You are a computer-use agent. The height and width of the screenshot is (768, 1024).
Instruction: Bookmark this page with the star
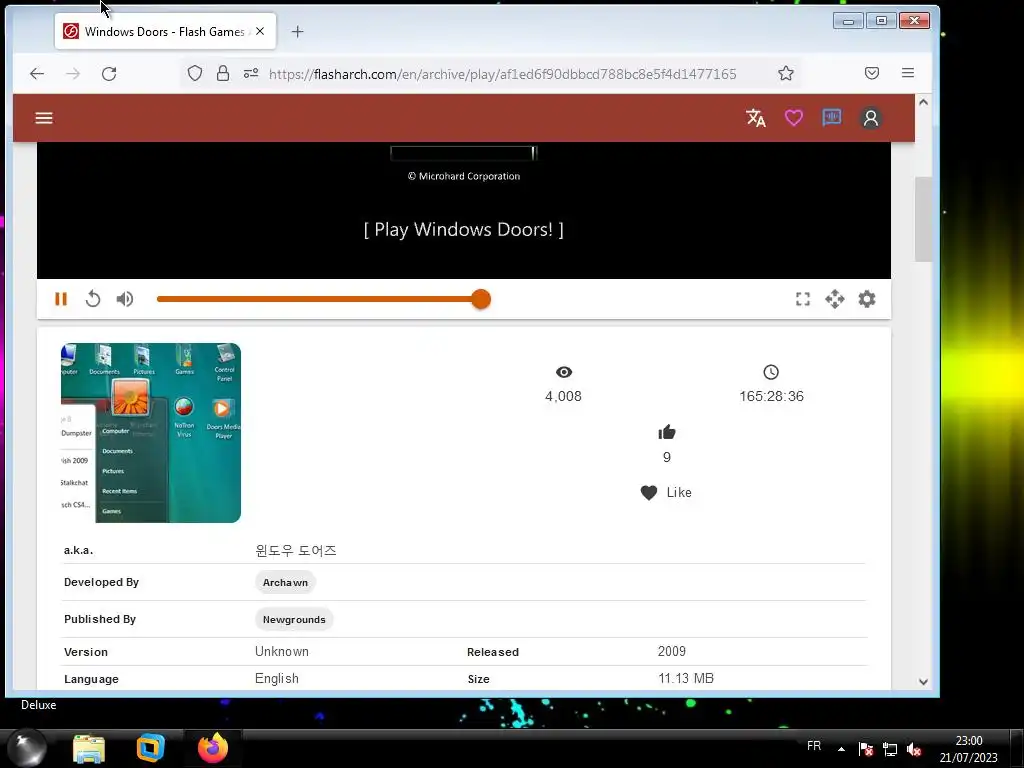tap(786, 73)
